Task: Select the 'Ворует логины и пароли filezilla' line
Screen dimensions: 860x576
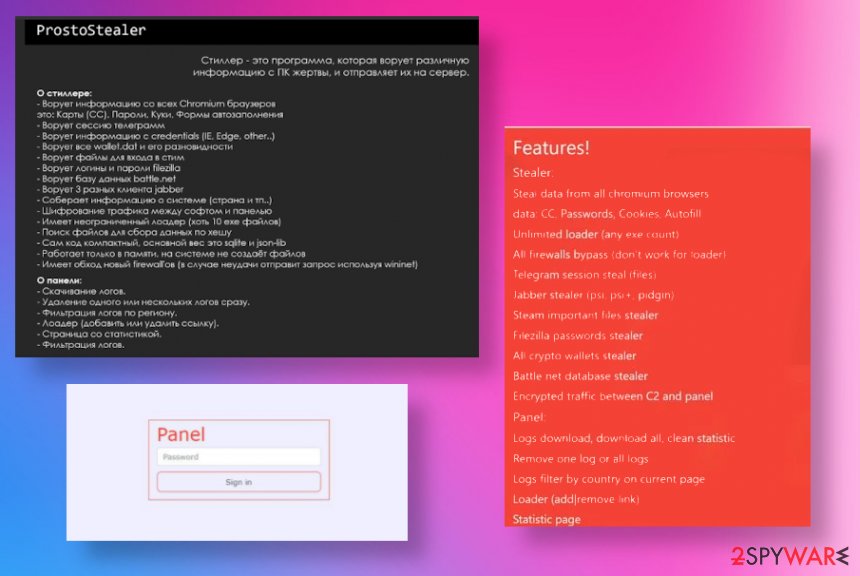Action: point(109,168)
